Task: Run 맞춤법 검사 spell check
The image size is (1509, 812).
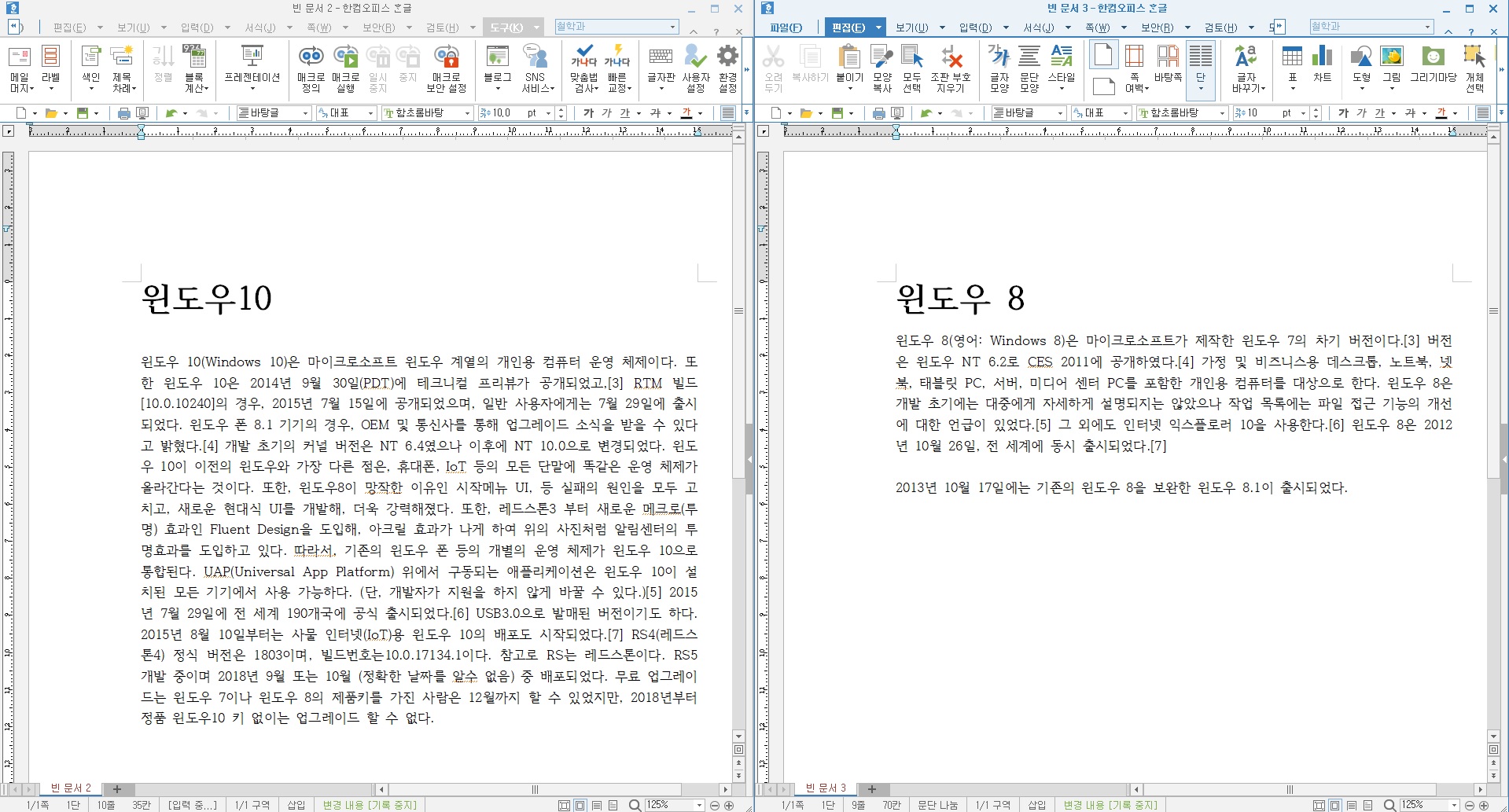Action: [584, 68]
